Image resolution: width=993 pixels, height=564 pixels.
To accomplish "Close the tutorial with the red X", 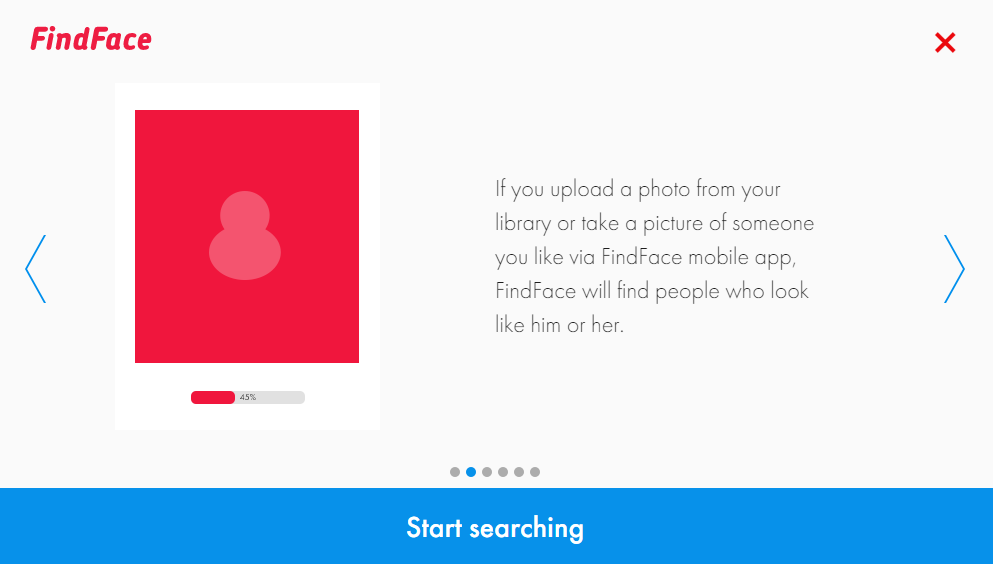I will (x=945, y=42).
